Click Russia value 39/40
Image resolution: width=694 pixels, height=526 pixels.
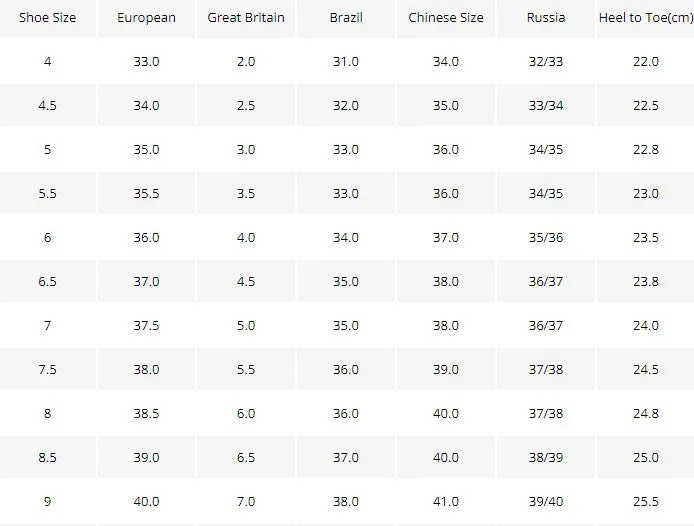click(546, 502)
